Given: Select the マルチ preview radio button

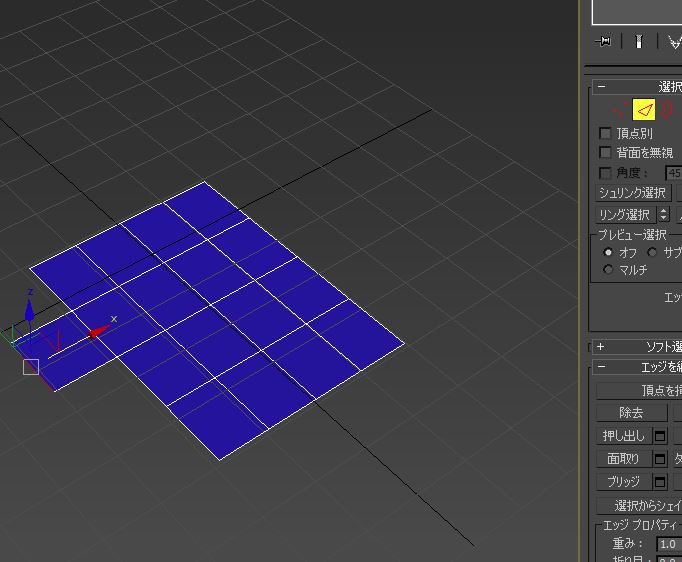Looking at the screenshot, I should (608, 270).
